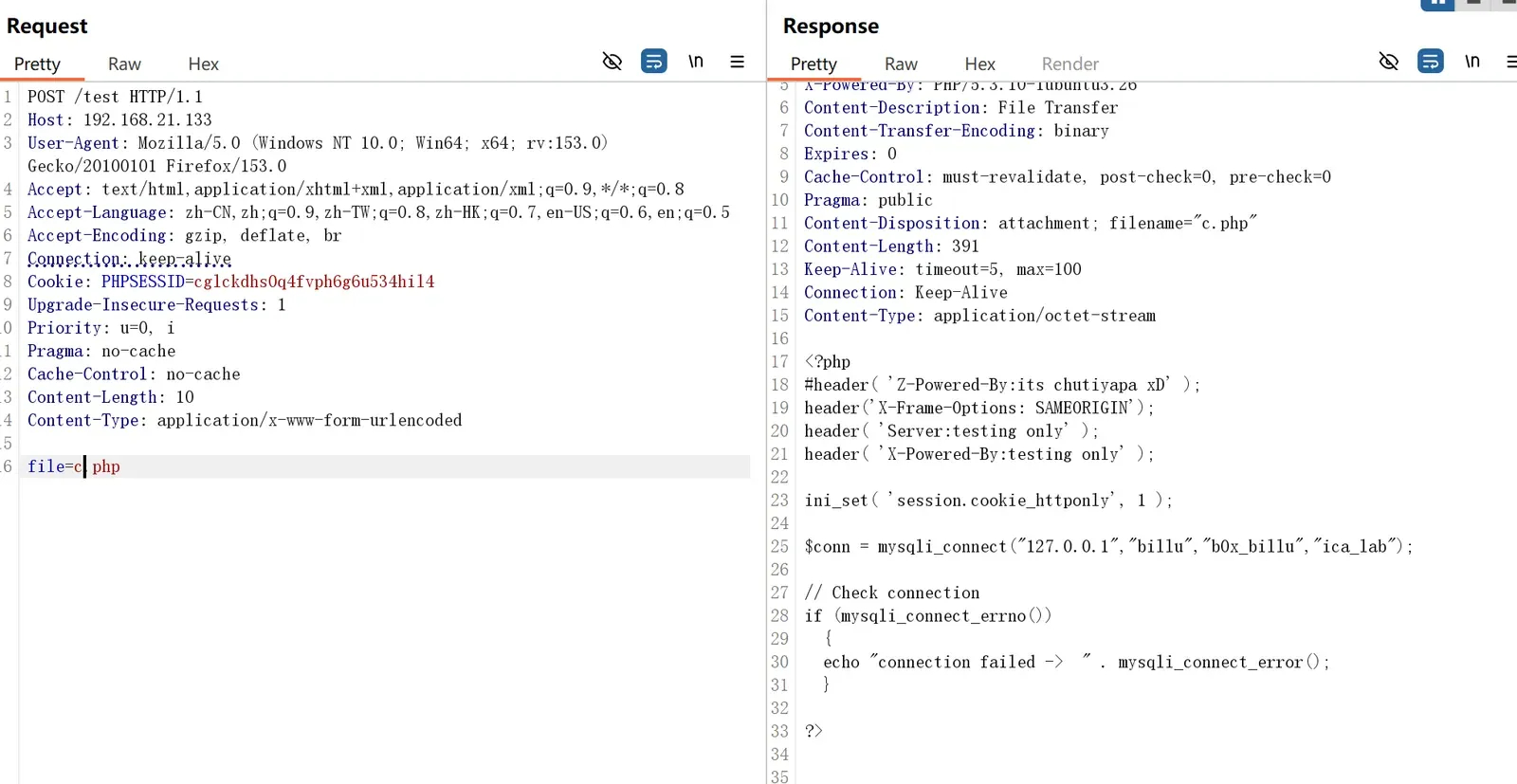Click the Accept-Language header line
This screenshot has width=1517, height=784.
click(x=378, y=212)
